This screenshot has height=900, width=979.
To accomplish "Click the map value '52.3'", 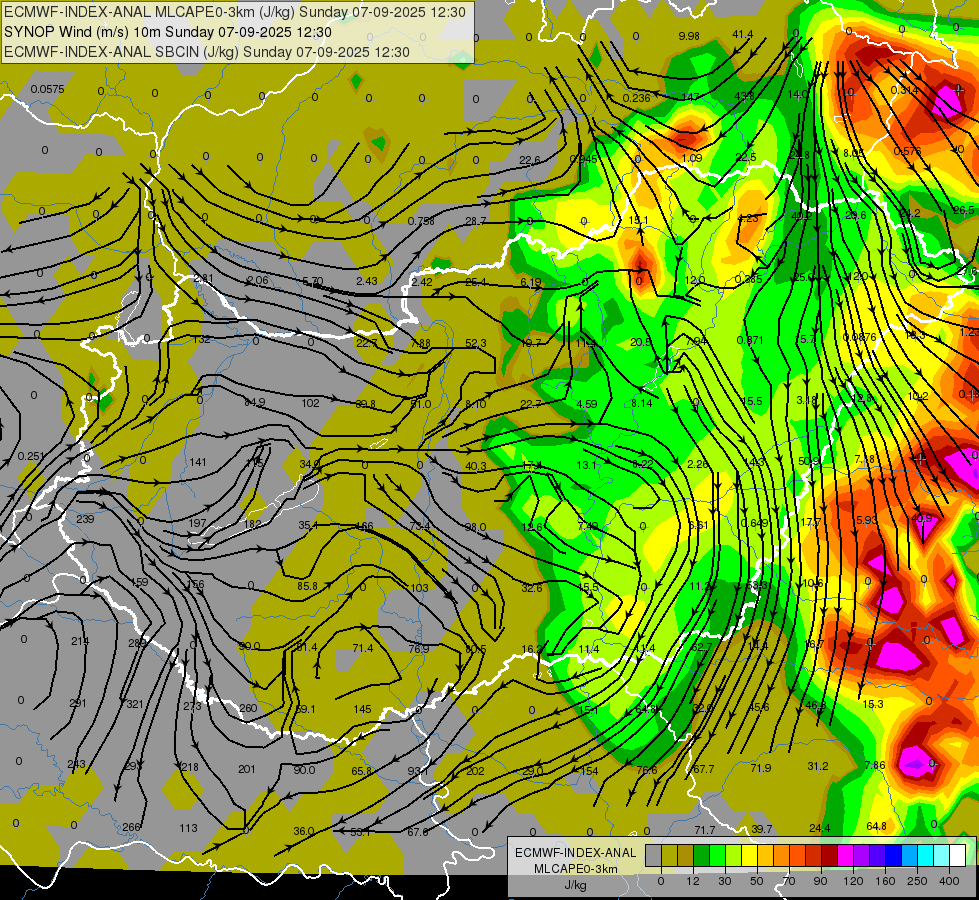I will pos(476,344).
